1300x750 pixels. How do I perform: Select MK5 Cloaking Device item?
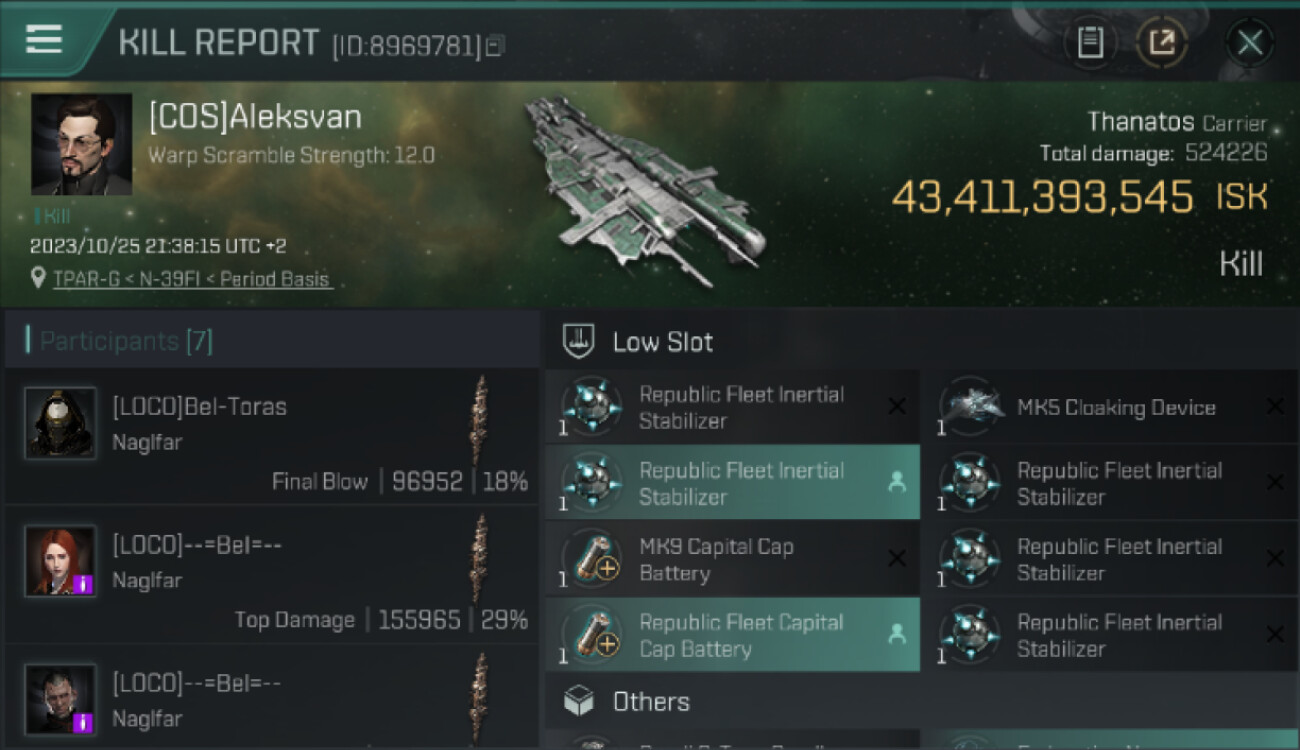tap(1115, 408)
